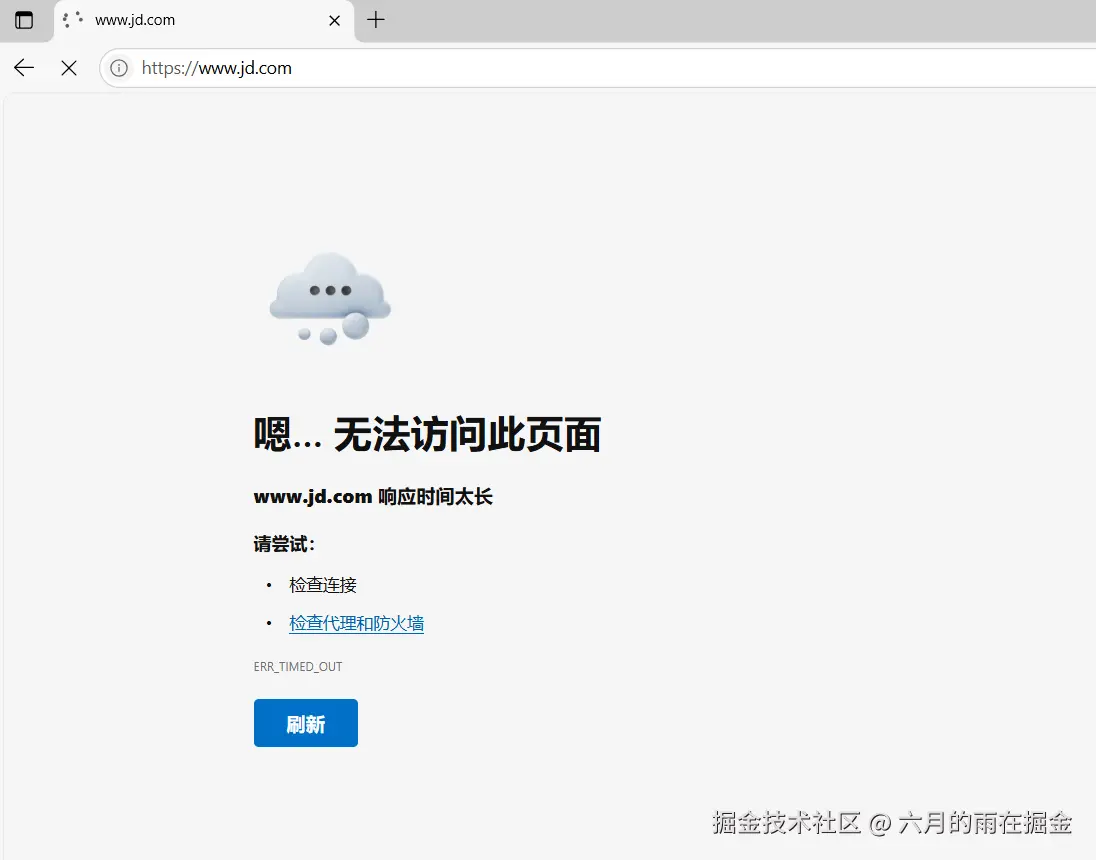Viewport: 1096px width, 860px height.
Task: Click the 检查连接 bullet text
Action: (x=323, y=585)
